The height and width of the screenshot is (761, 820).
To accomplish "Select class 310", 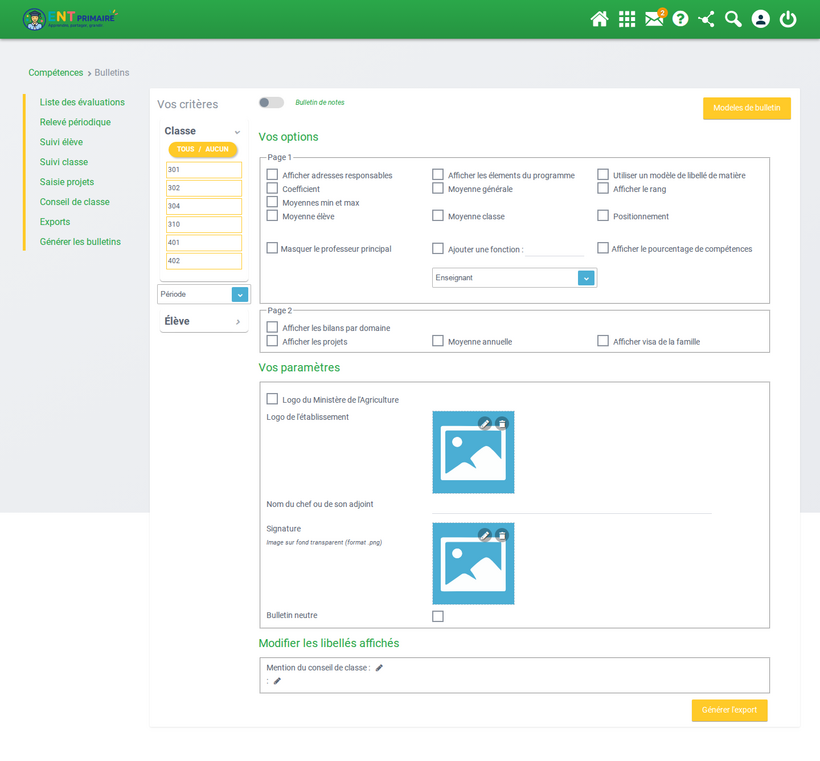I will pos(204,224).
